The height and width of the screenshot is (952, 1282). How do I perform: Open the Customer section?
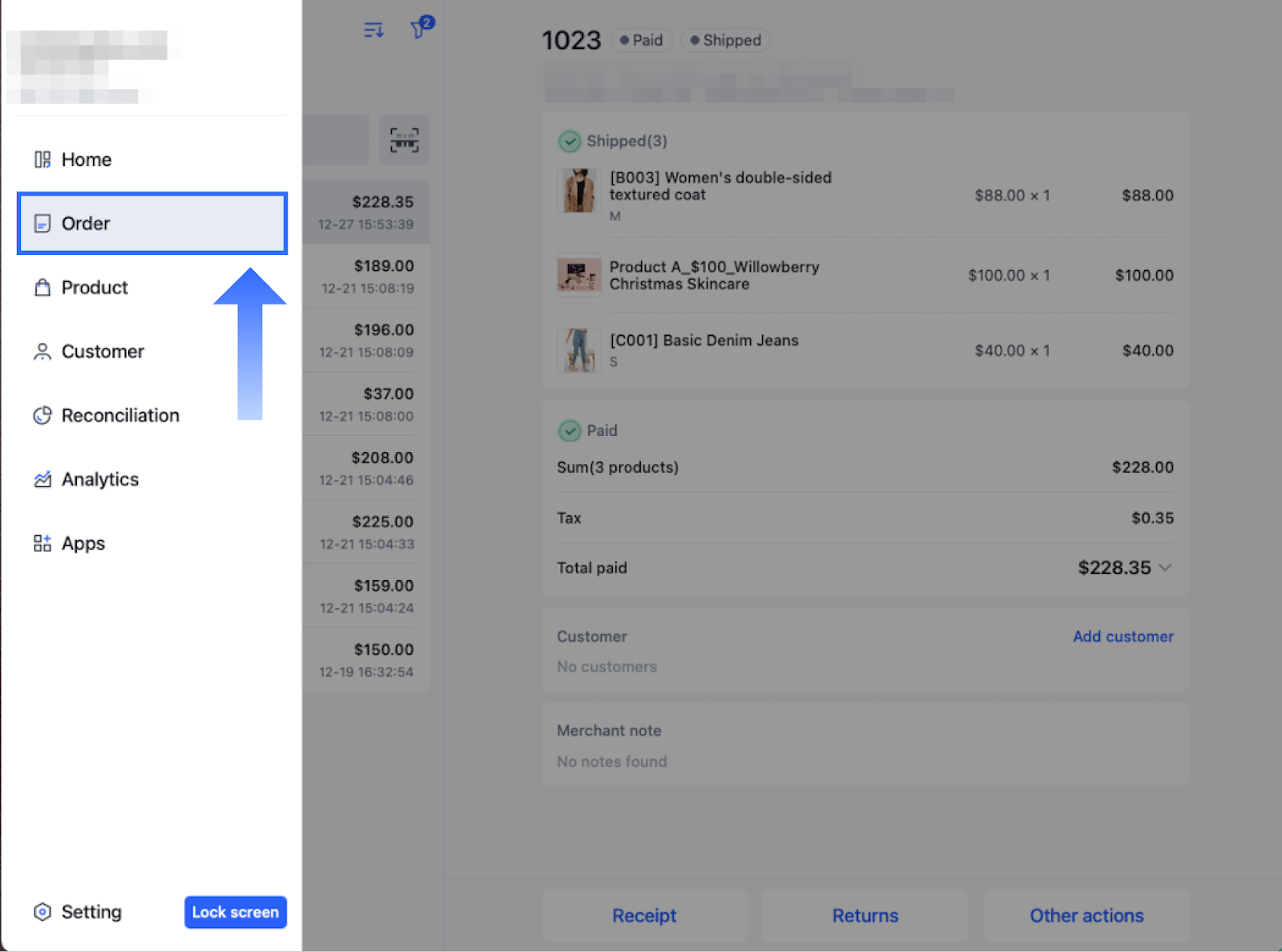[152, 352]
